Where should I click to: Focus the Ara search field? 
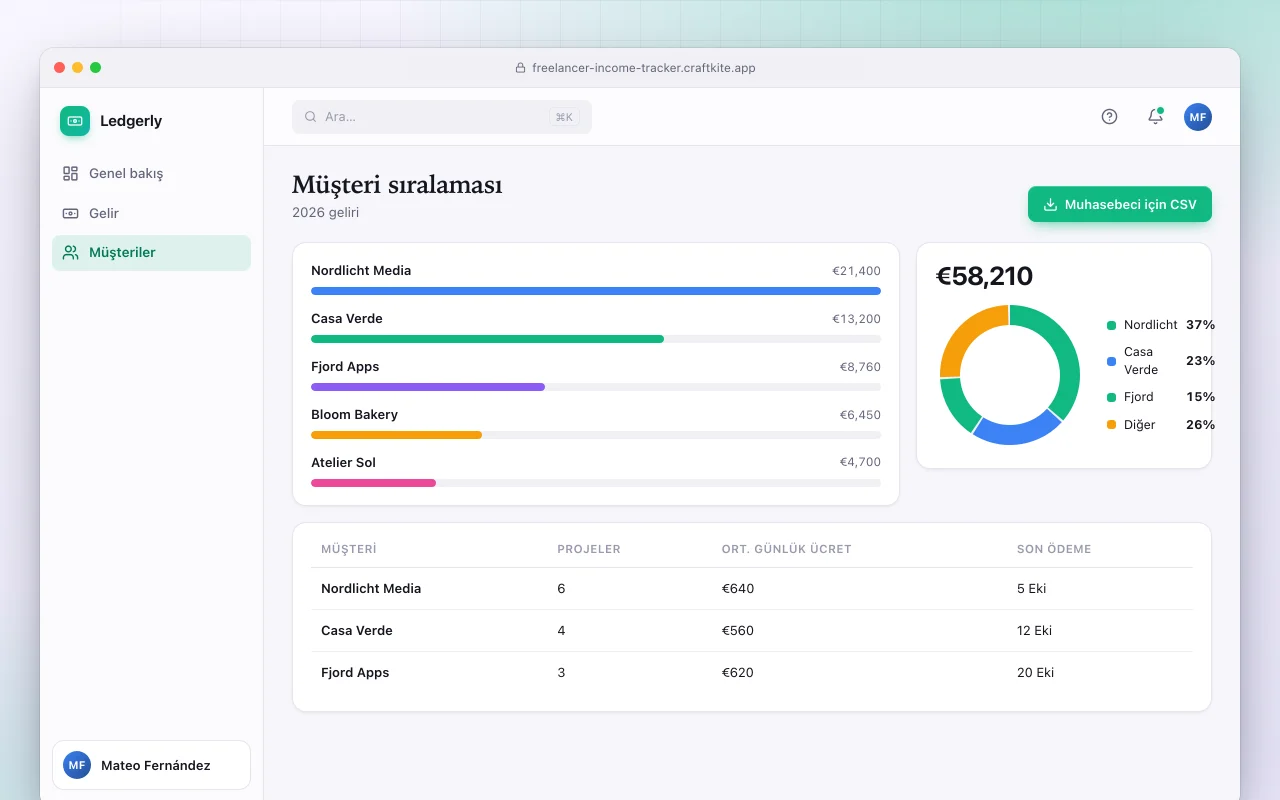pos(442,117)
